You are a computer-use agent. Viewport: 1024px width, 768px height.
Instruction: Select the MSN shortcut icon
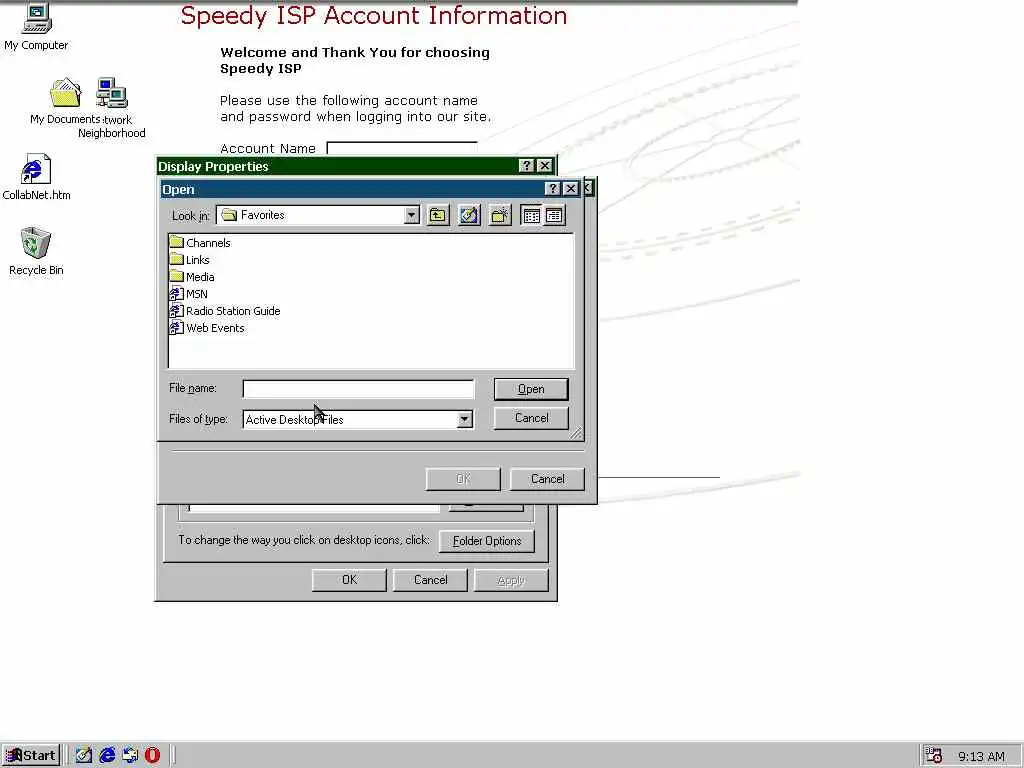[176, 293]
